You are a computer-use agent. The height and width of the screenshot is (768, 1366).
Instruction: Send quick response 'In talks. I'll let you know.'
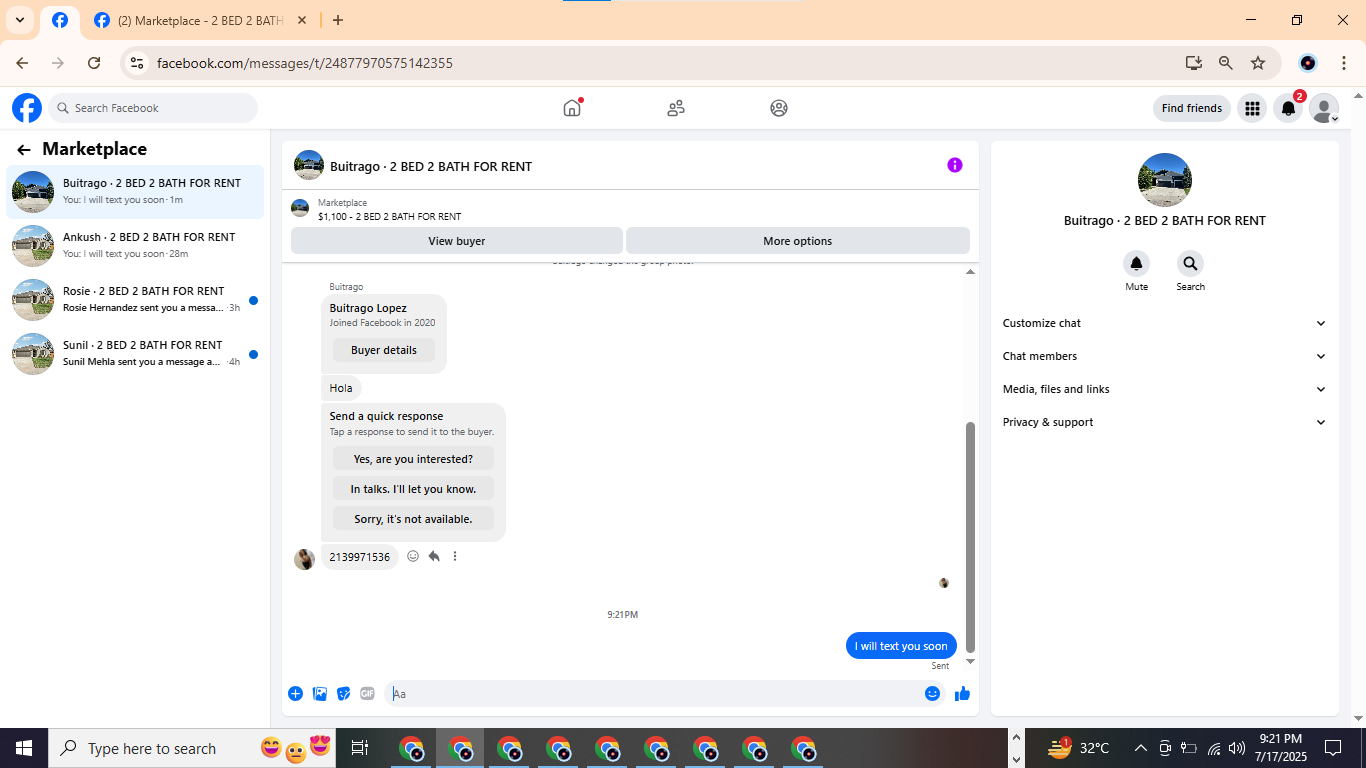tap(413, 489)
